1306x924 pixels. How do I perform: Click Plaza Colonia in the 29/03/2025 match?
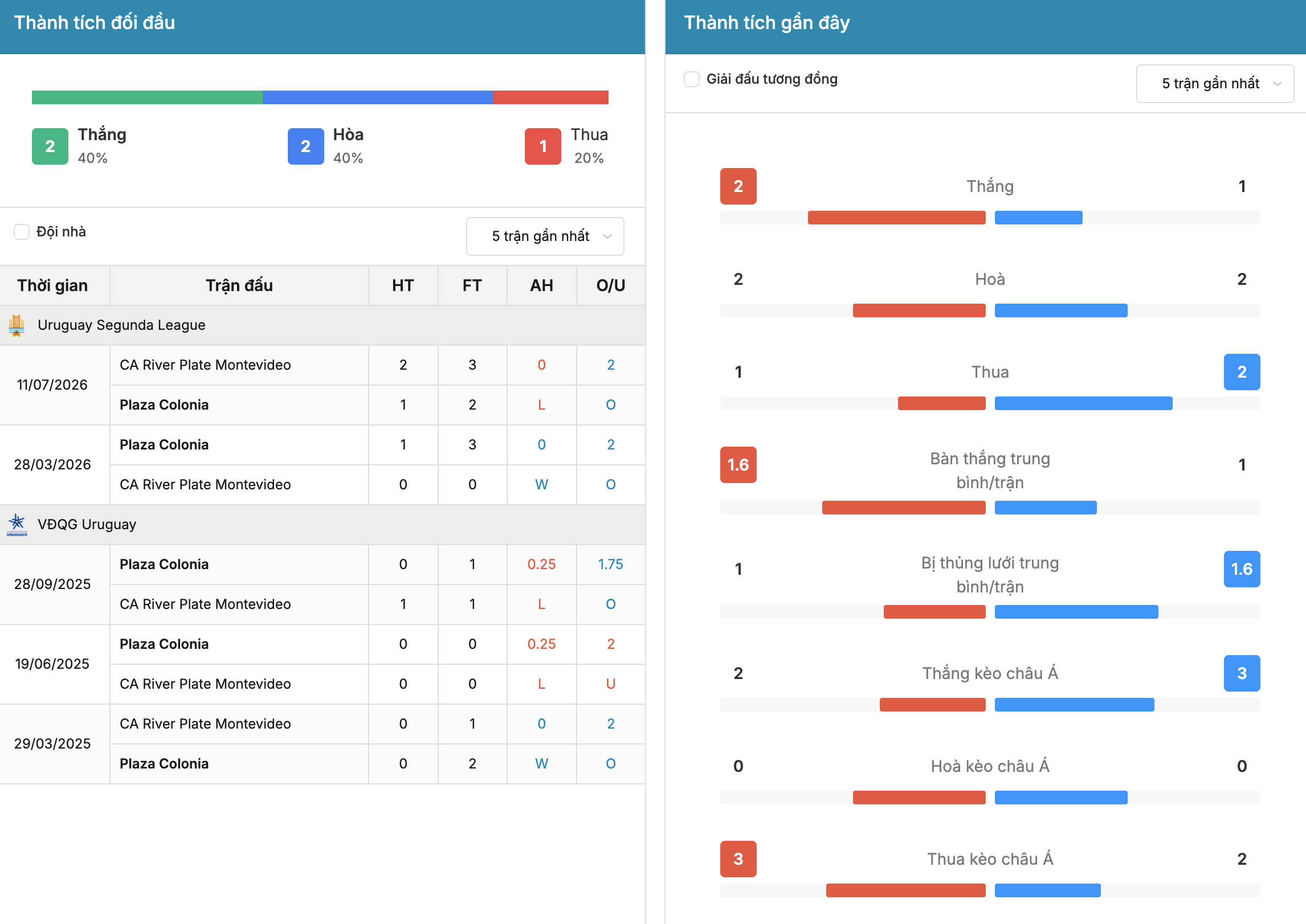pos(164,764)
